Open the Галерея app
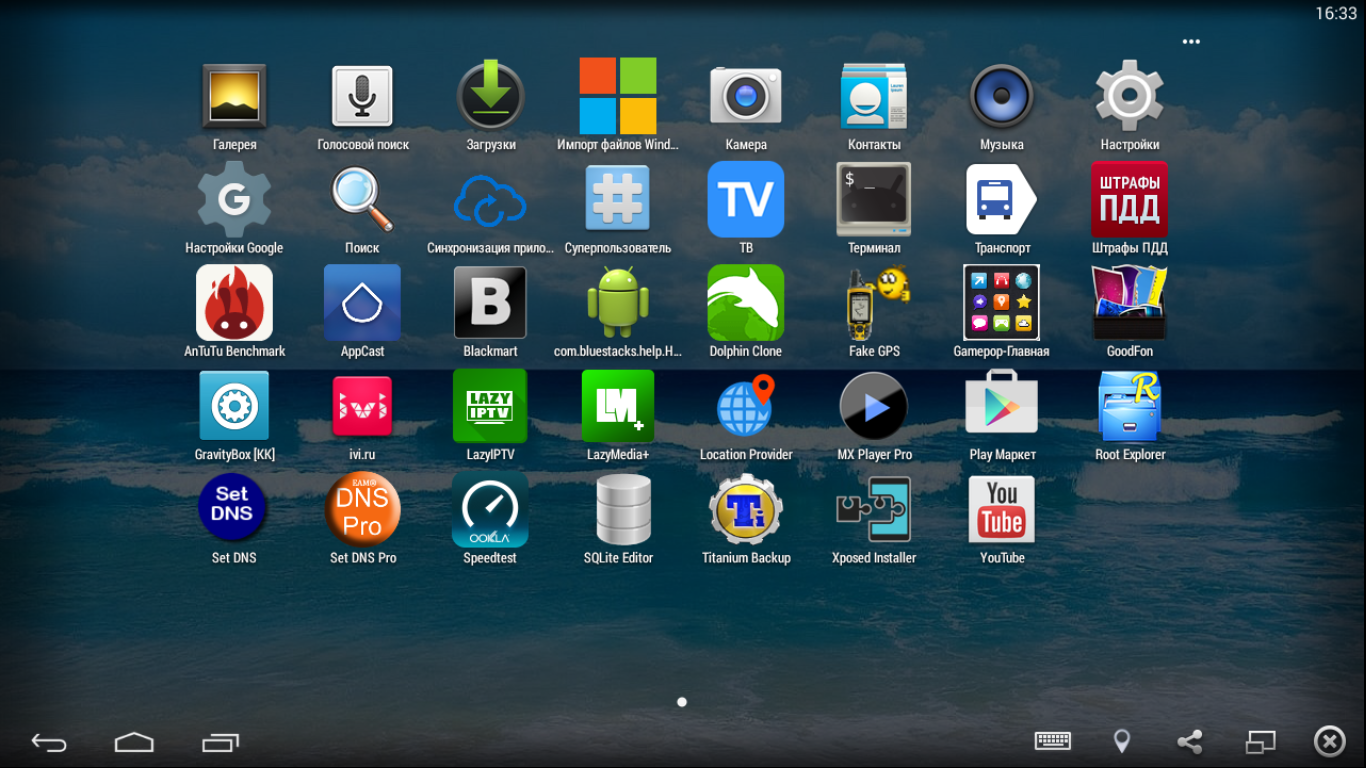 234,96
